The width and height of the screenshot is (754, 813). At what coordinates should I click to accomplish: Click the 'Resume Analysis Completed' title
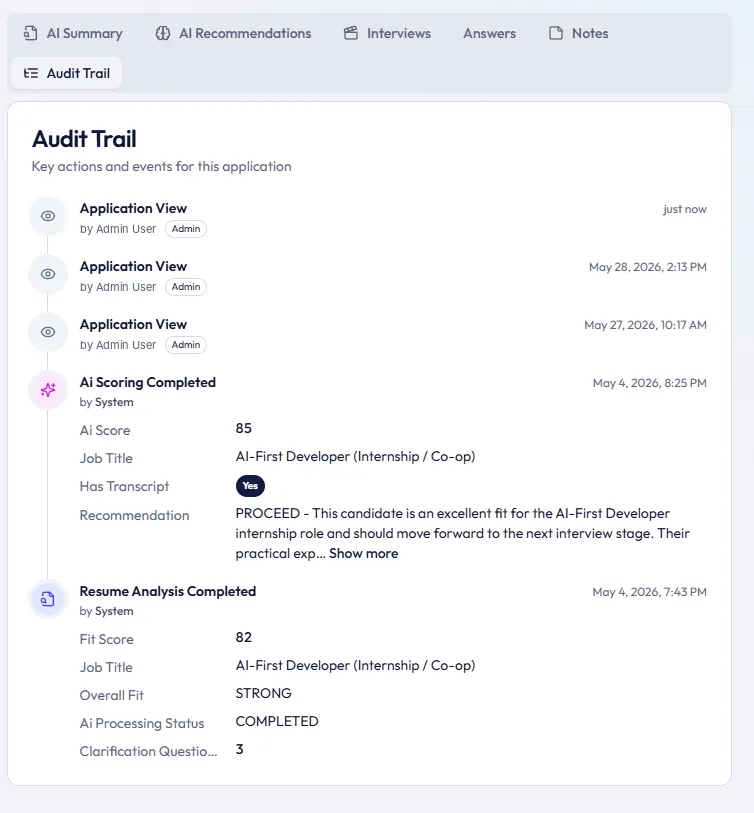168,591
